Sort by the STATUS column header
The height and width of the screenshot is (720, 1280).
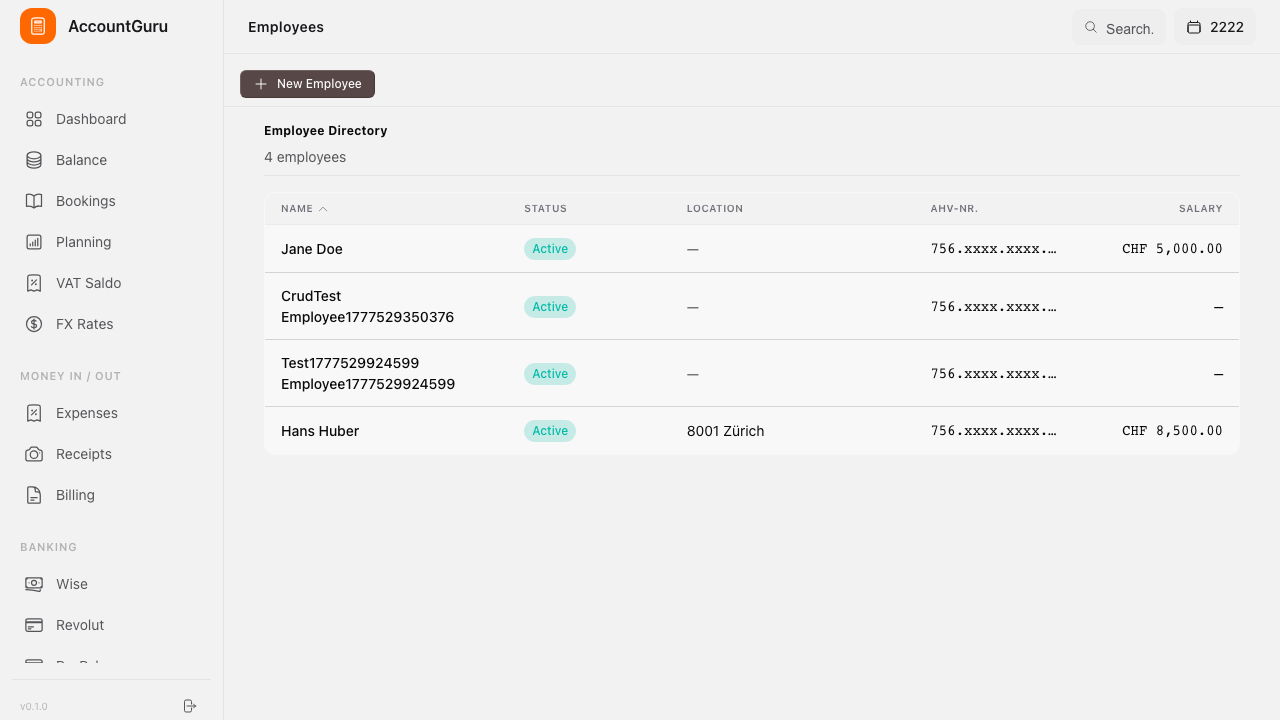(x=545, y=209)
